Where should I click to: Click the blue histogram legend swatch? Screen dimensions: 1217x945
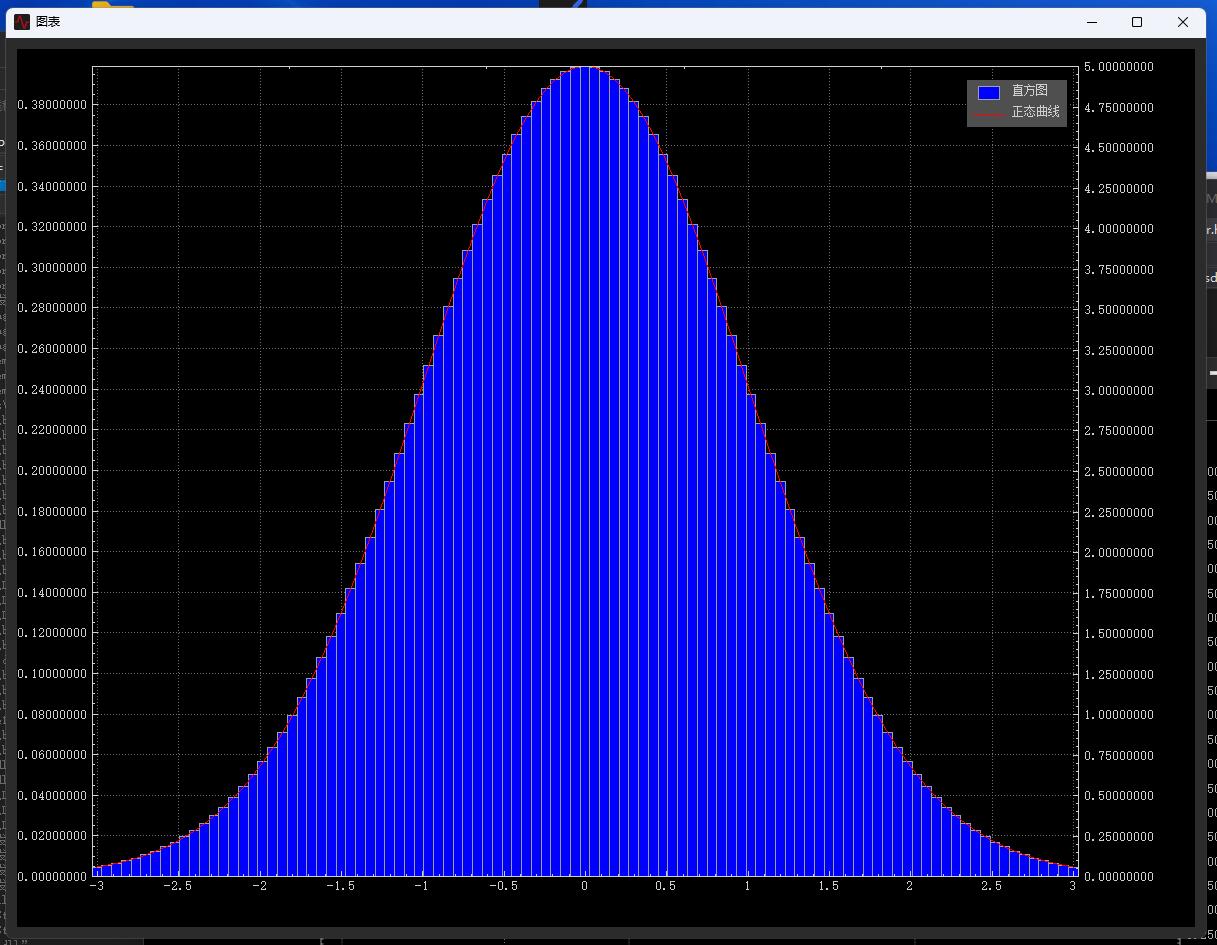[x=989, y=92]
